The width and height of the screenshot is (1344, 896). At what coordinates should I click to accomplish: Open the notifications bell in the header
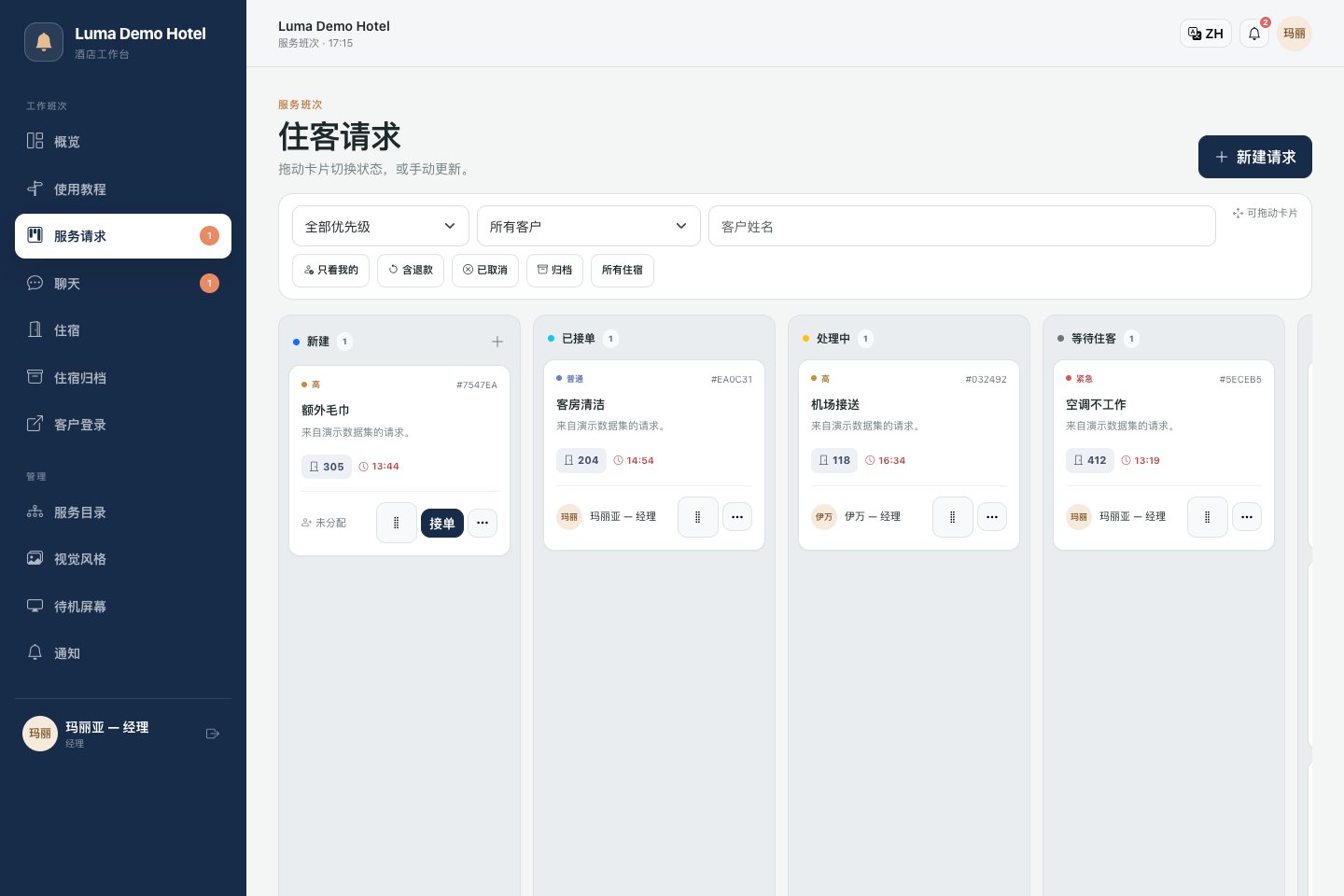click(x=1254, y=34)
